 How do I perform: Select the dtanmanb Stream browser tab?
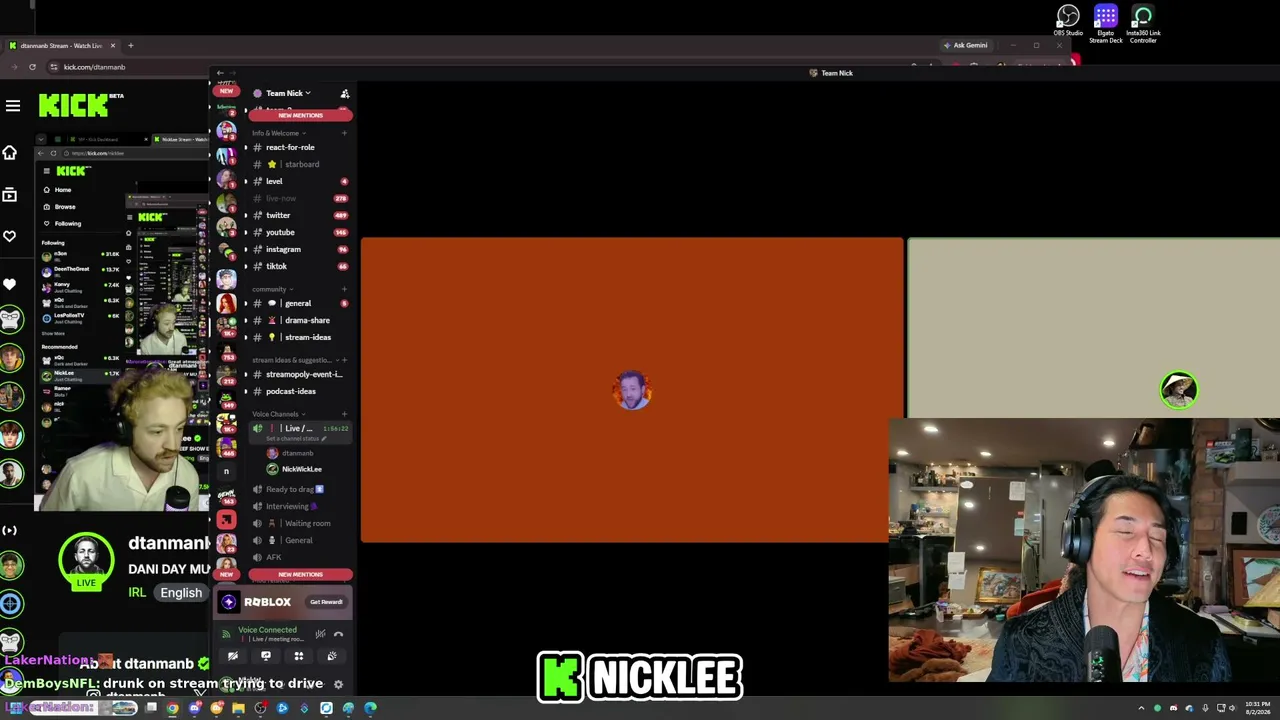tap(62, 45)
